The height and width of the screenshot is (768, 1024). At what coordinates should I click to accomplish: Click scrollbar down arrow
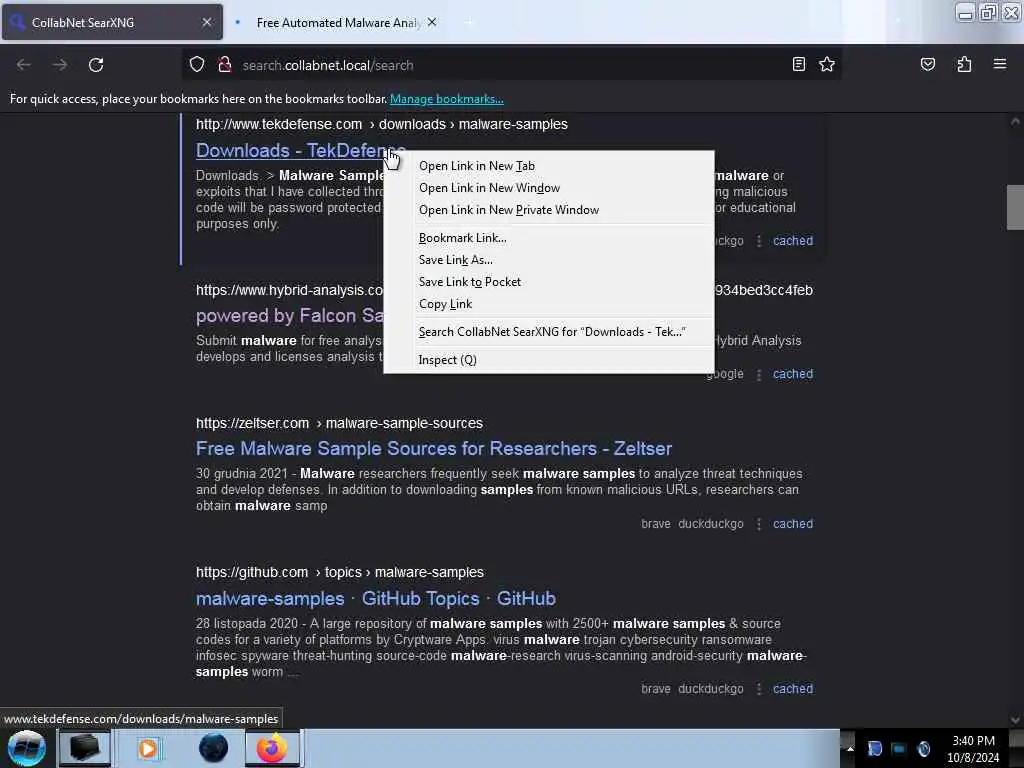1015,720
